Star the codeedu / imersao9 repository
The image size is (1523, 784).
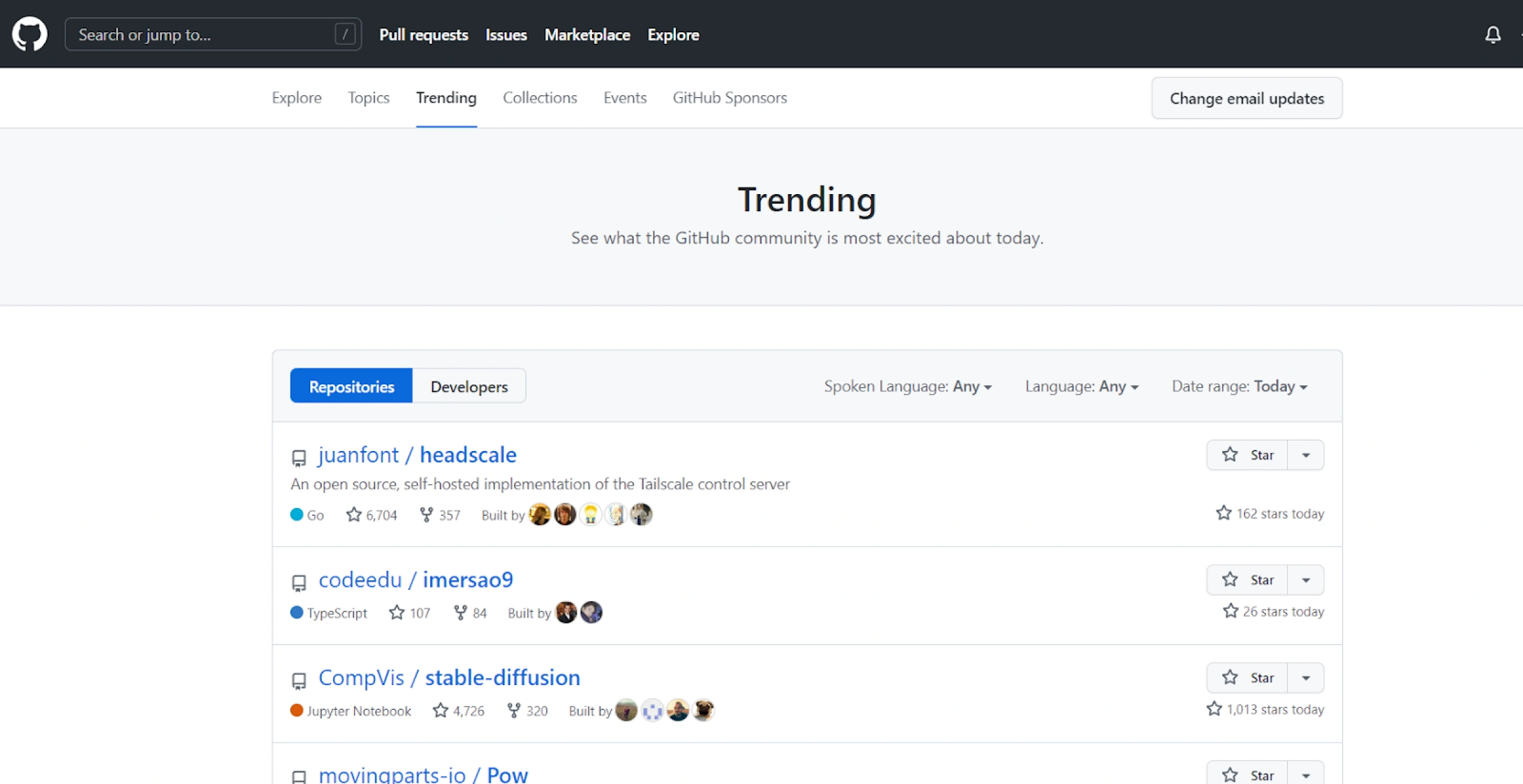[x=1248, y=580]
